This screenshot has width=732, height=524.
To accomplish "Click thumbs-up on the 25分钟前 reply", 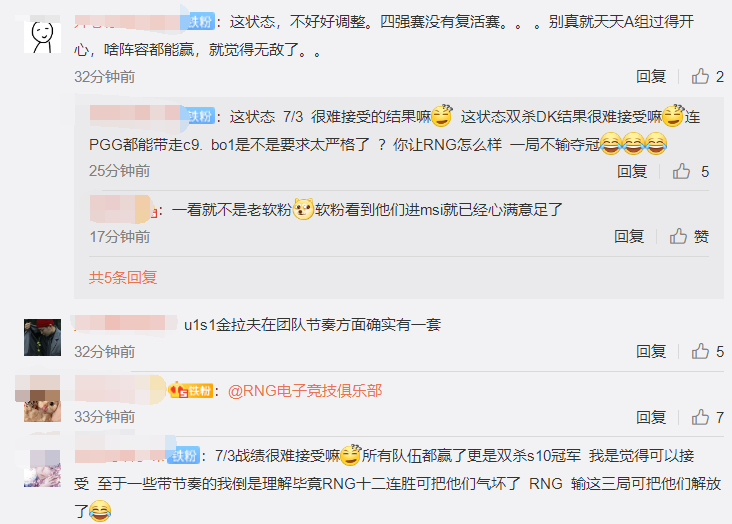I will pos(681,171).
